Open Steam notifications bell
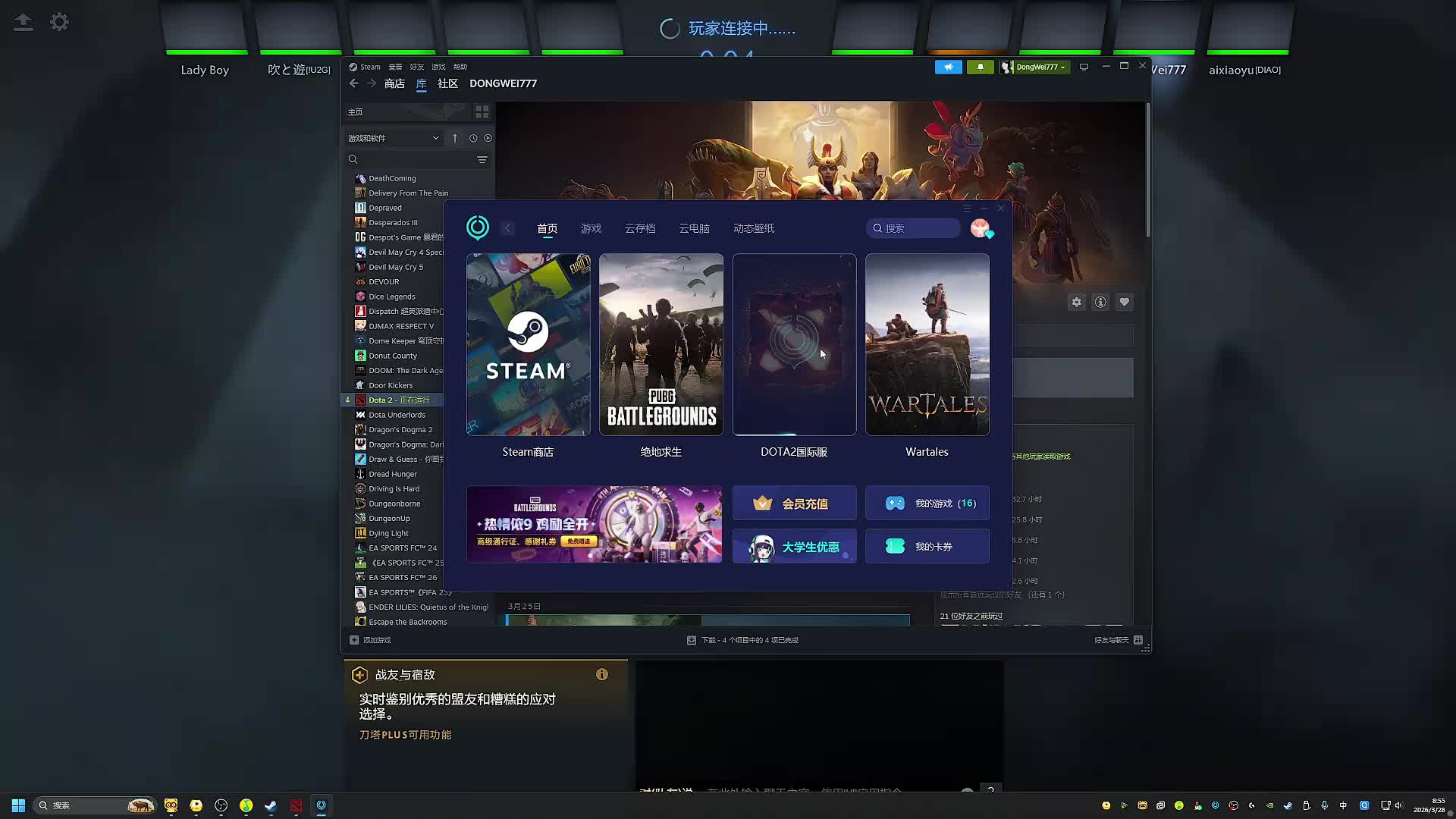1456x819 pixels. pos(980,67)
